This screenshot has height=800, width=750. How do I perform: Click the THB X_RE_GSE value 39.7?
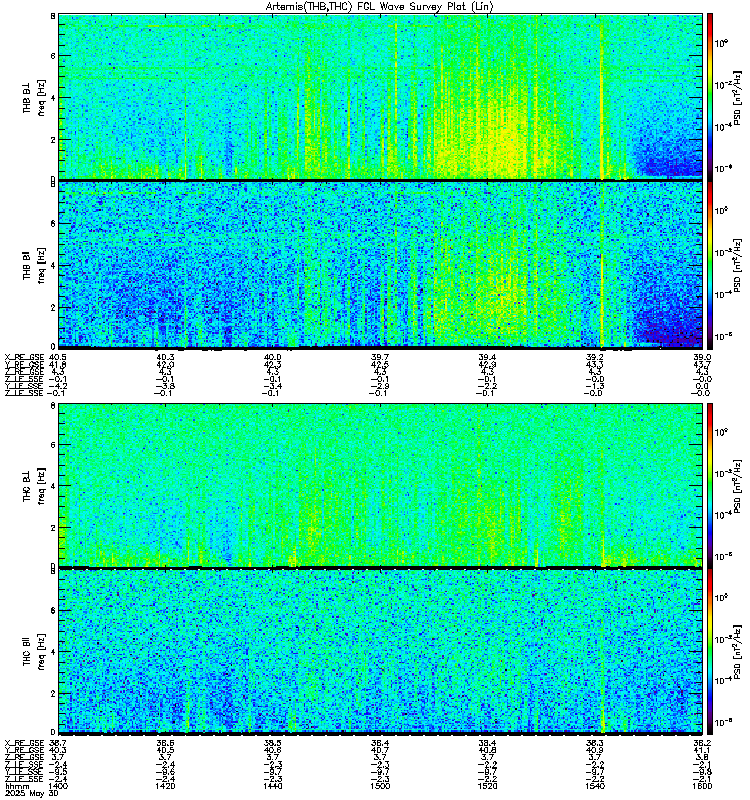coord(380,357)
